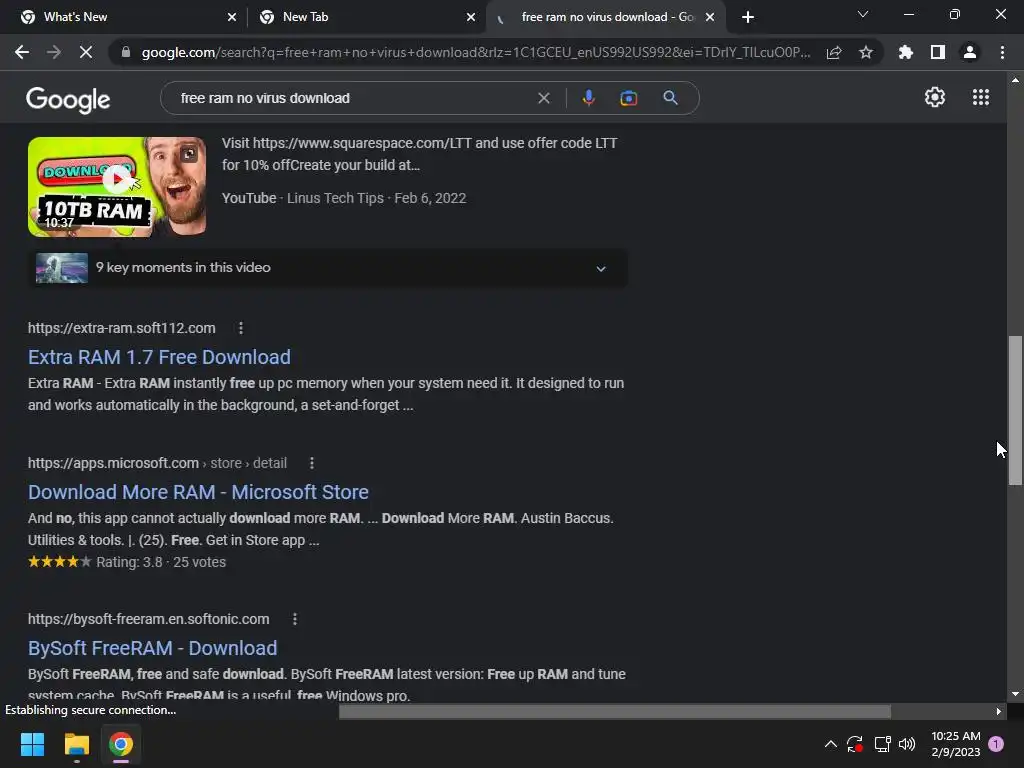The height and width of the screenshot is (768, 1024).
Task: Click the https://extra-ram.soft112.com URL
Action: (121, 328)
